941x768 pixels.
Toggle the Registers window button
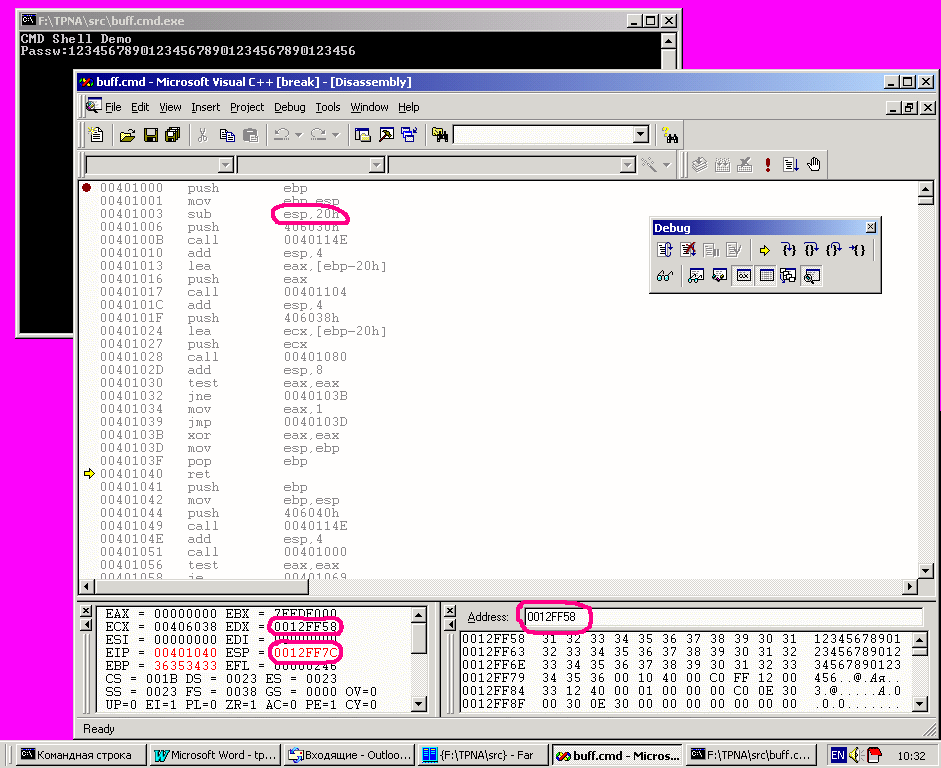point(743,276)
